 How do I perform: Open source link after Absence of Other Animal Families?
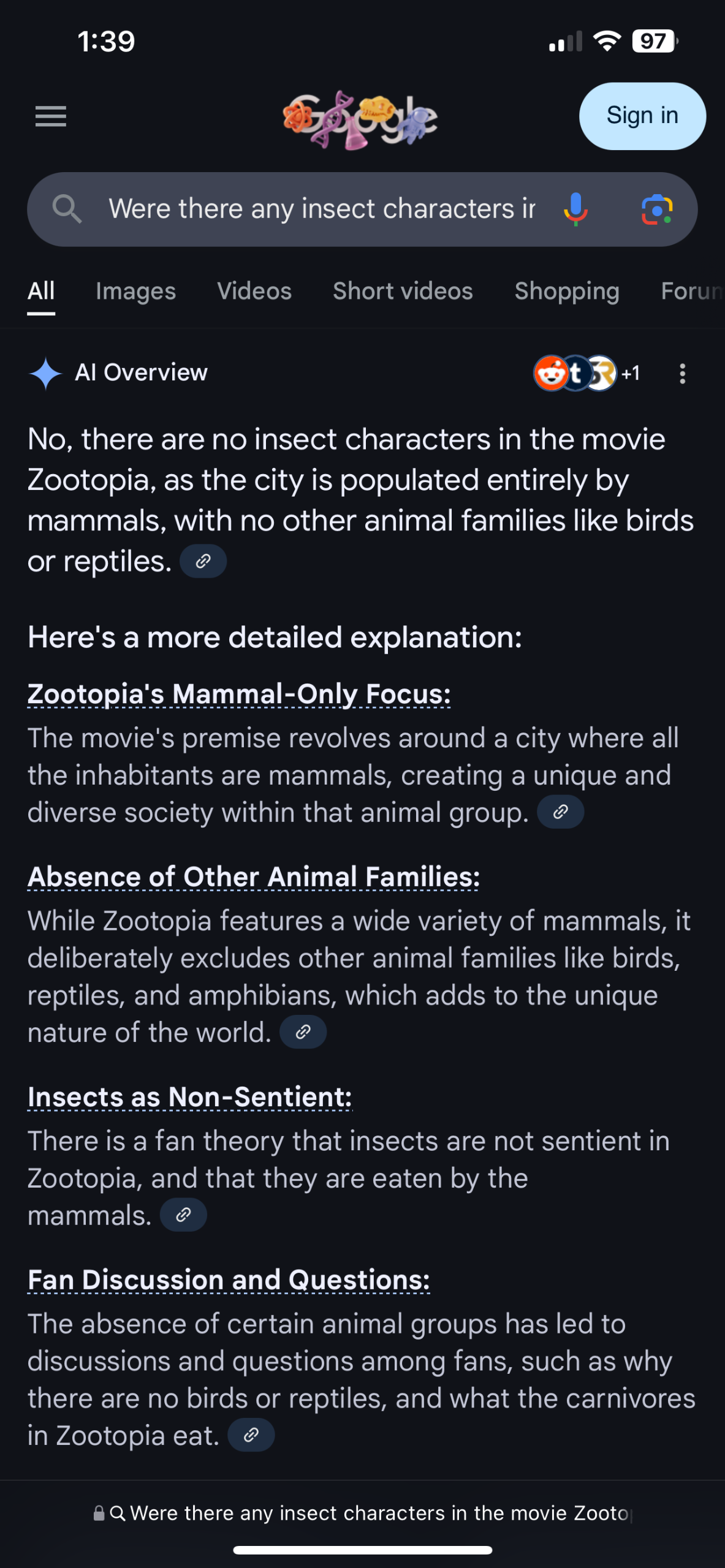click(x=303, y=1032)
